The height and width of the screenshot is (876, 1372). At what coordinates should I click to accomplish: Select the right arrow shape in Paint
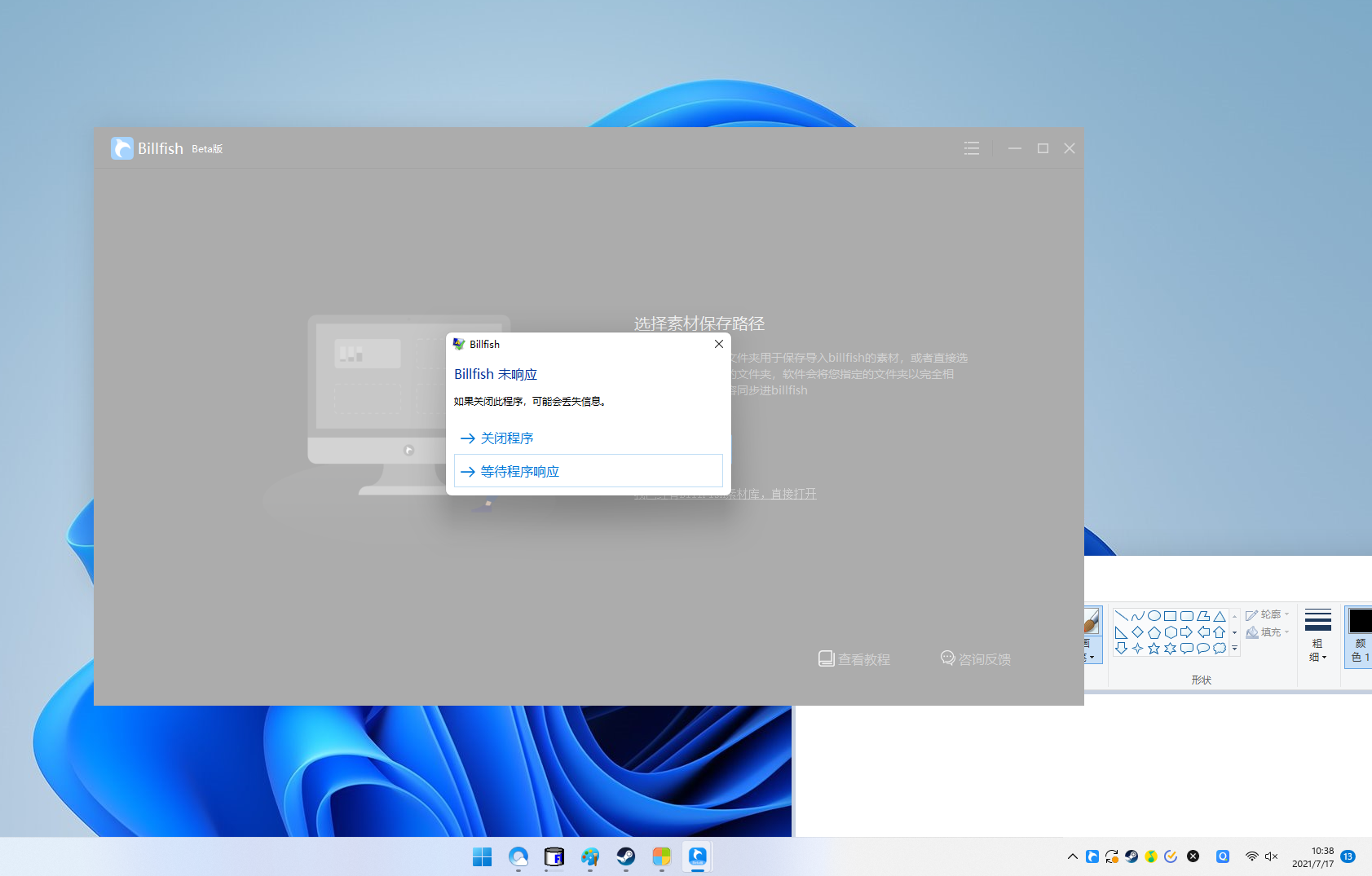click(x=1187, y=632)
